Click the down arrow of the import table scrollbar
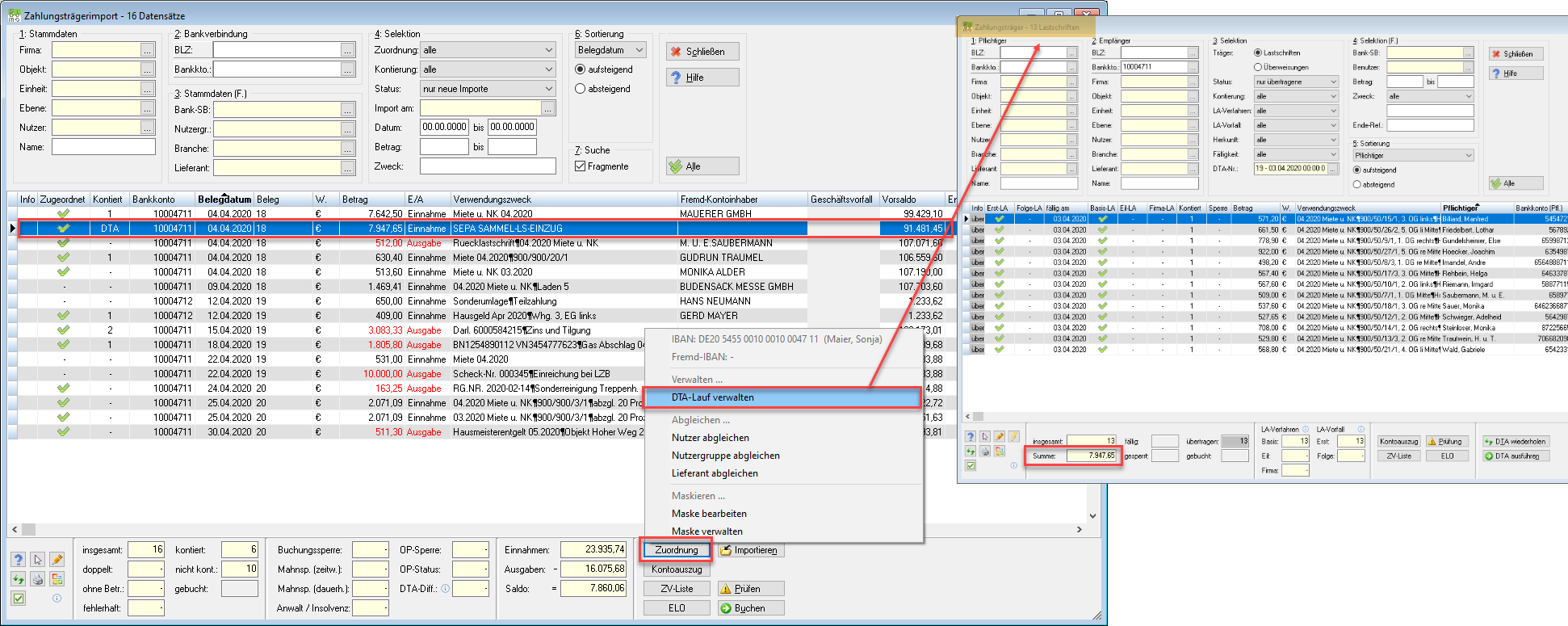1568x626 pixels. (x=1093, y=516)
